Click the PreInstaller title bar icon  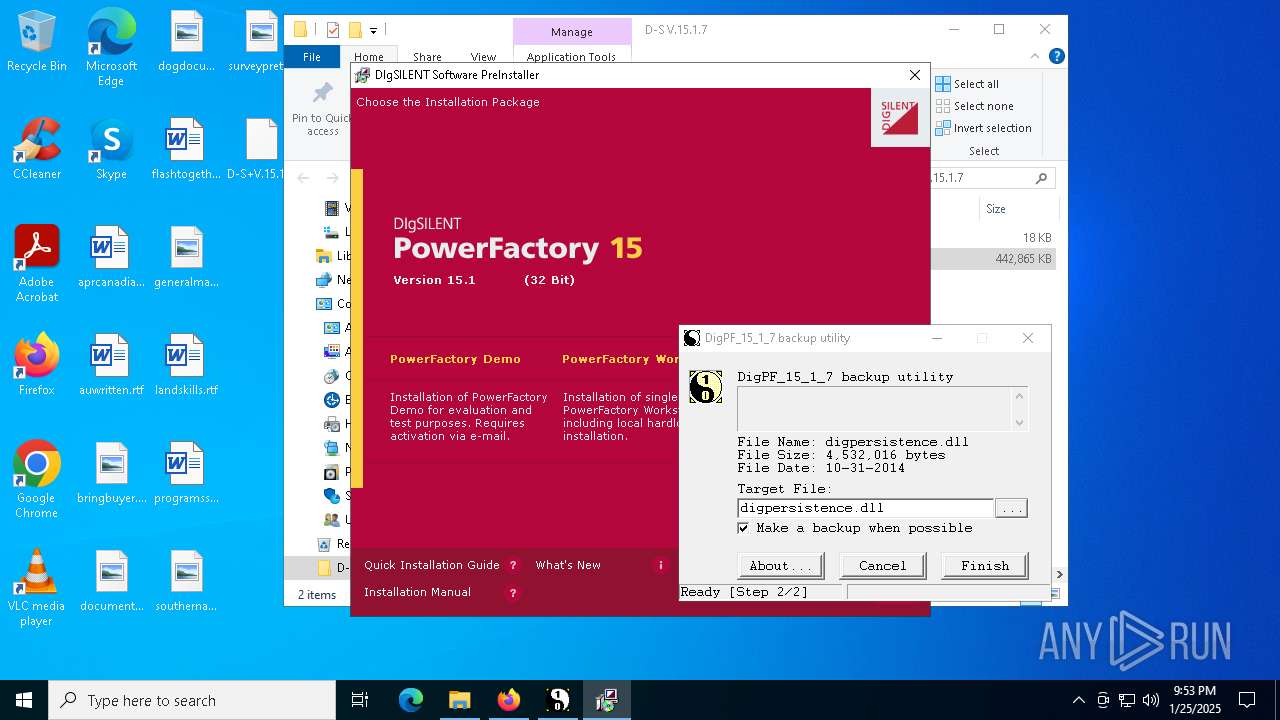(x=362, y=75)
